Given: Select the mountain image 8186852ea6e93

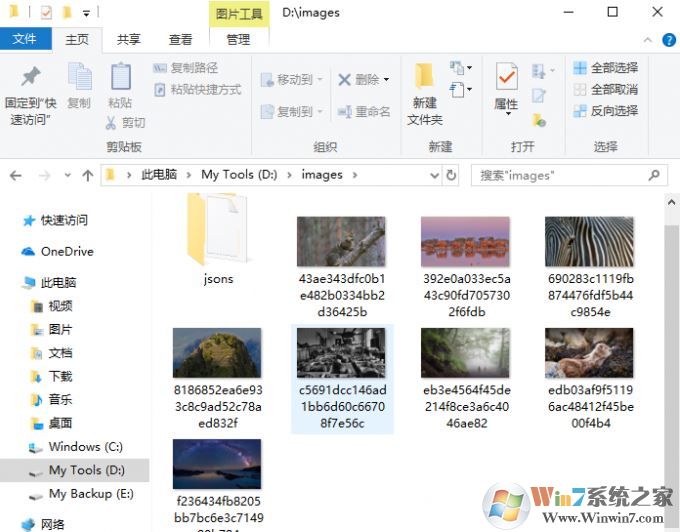Looking at the screenshot, I should coord(218,379).
